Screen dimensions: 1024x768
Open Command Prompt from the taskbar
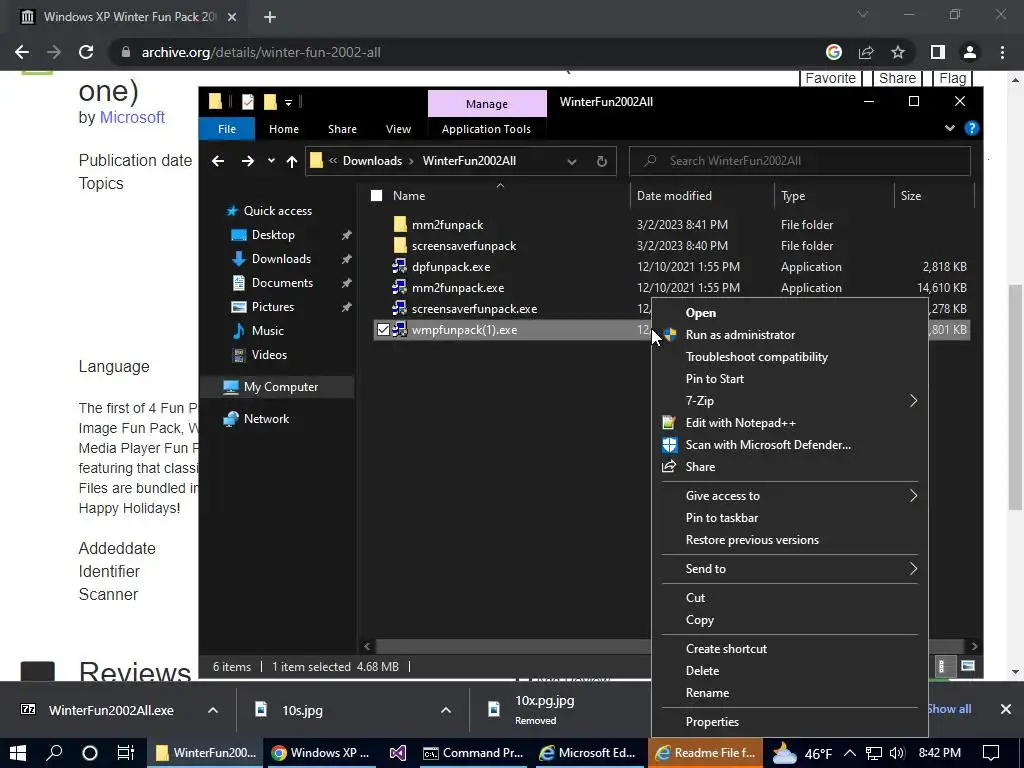(473, 753)
